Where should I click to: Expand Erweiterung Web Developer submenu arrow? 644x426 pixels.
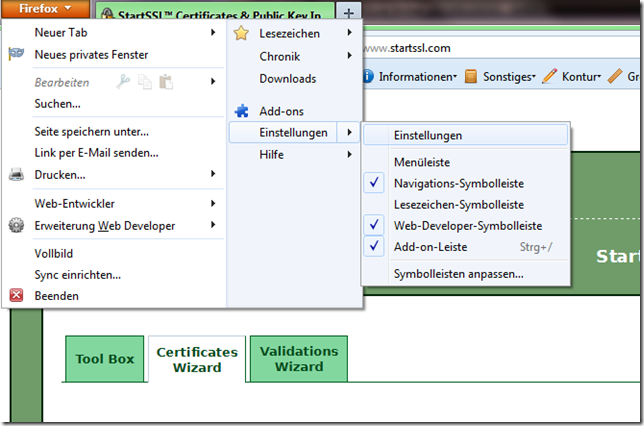(x=213, y=225)
